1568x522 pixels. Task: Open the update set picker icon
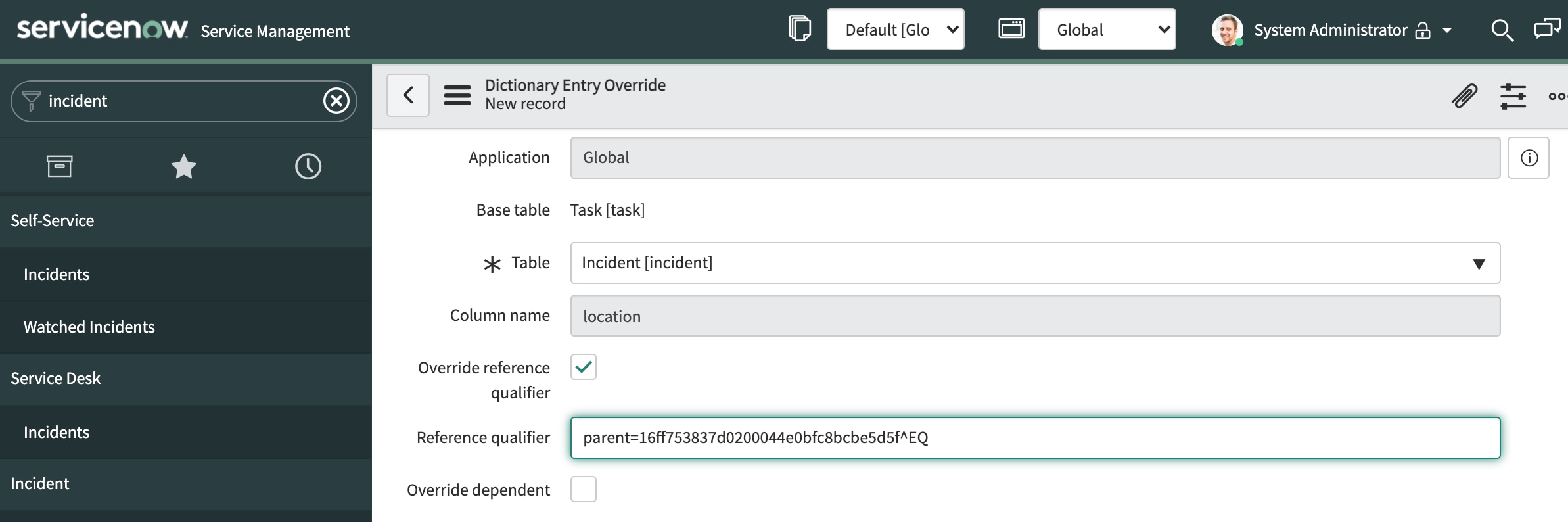(800, 29)
